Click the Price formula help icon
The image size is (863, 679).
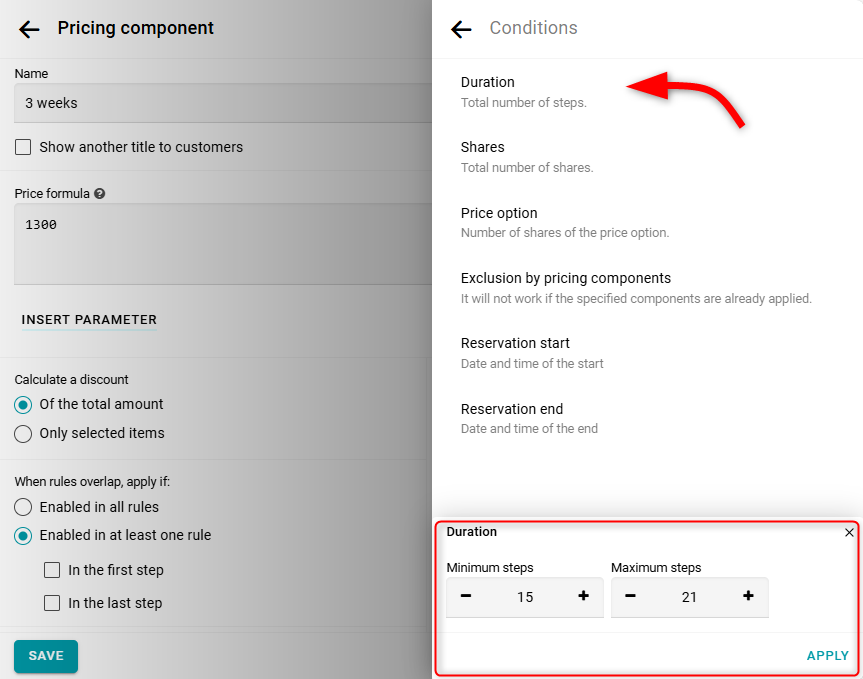pyautogui.click(x=100, y=194)
